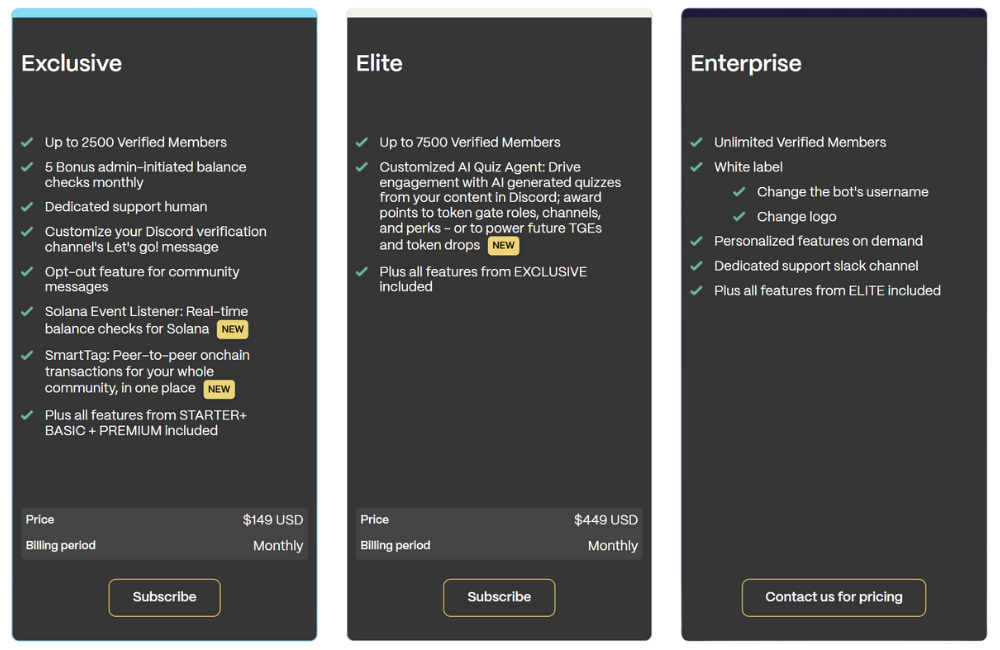Click the checkmark next to Dedicated support human
This screenshot has width=1000, height=650.
pyautogui.click(x=27, y=207)
